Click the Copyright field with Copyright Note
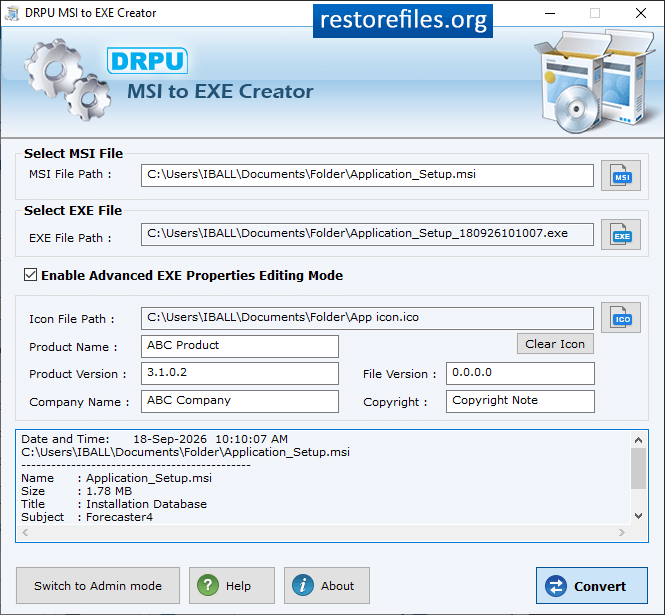Image resolution: width=665 pixels, height=615 pixels. (520, 401)
